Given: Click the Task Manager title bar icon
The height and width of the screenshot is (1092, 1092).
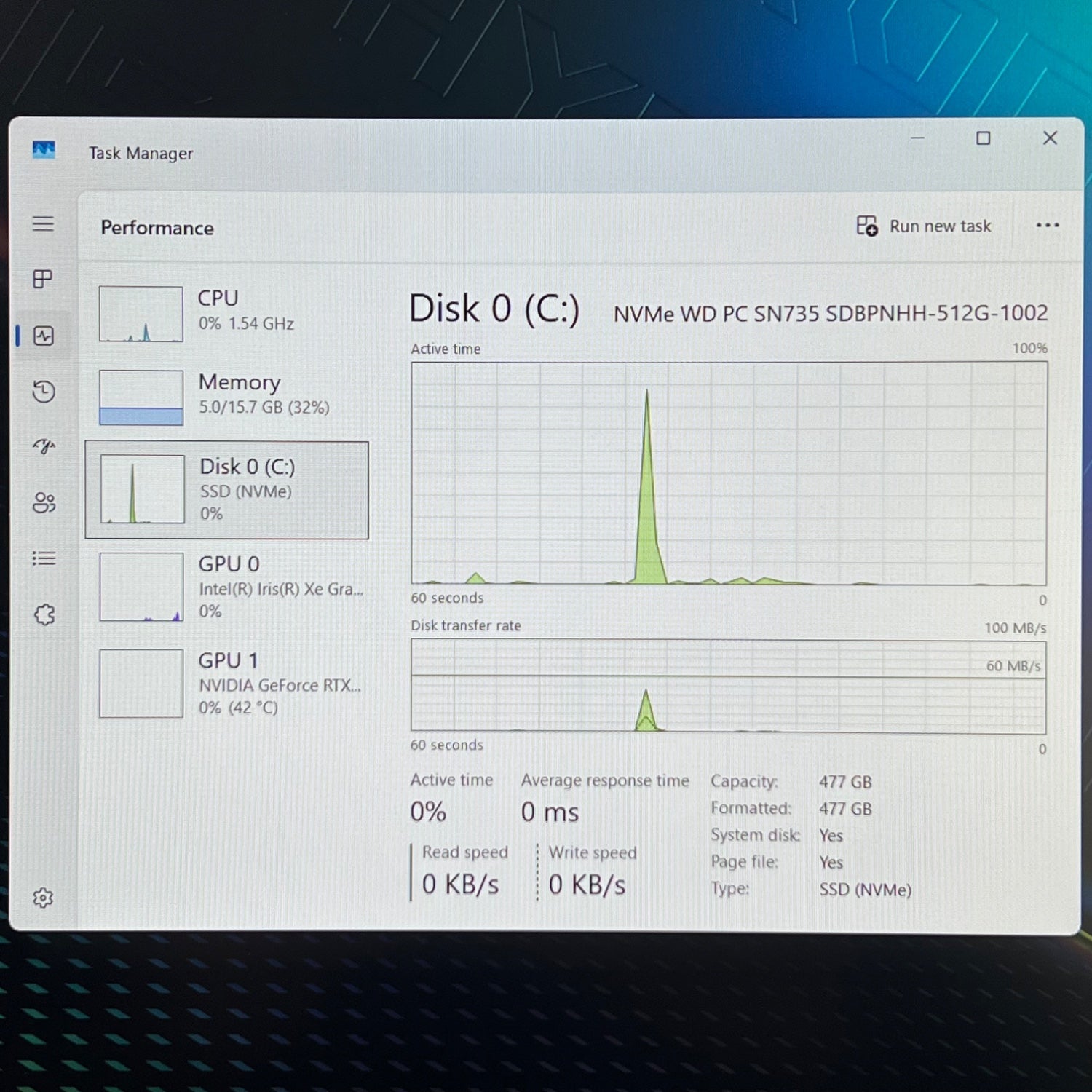Looking at the screenshot, I should click(x=44, y=150).
